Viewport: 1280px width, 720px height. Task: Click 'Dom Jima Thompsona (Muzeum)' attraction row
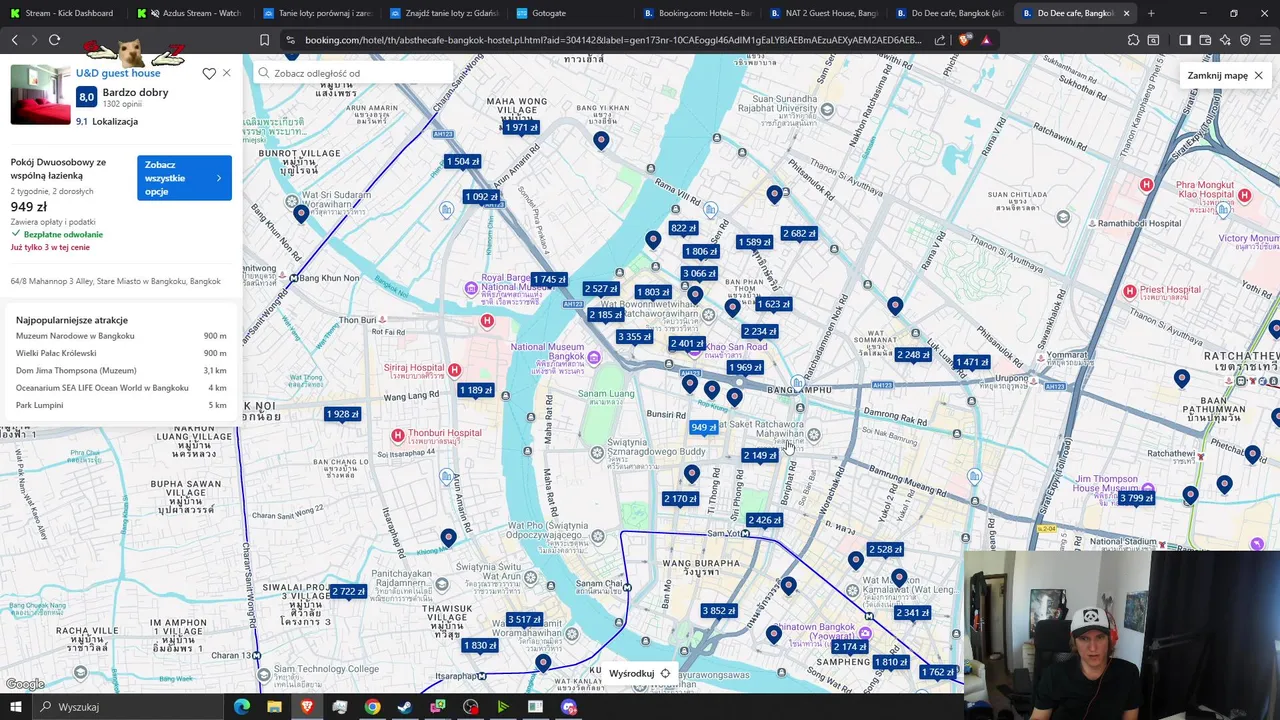(121, 370)
